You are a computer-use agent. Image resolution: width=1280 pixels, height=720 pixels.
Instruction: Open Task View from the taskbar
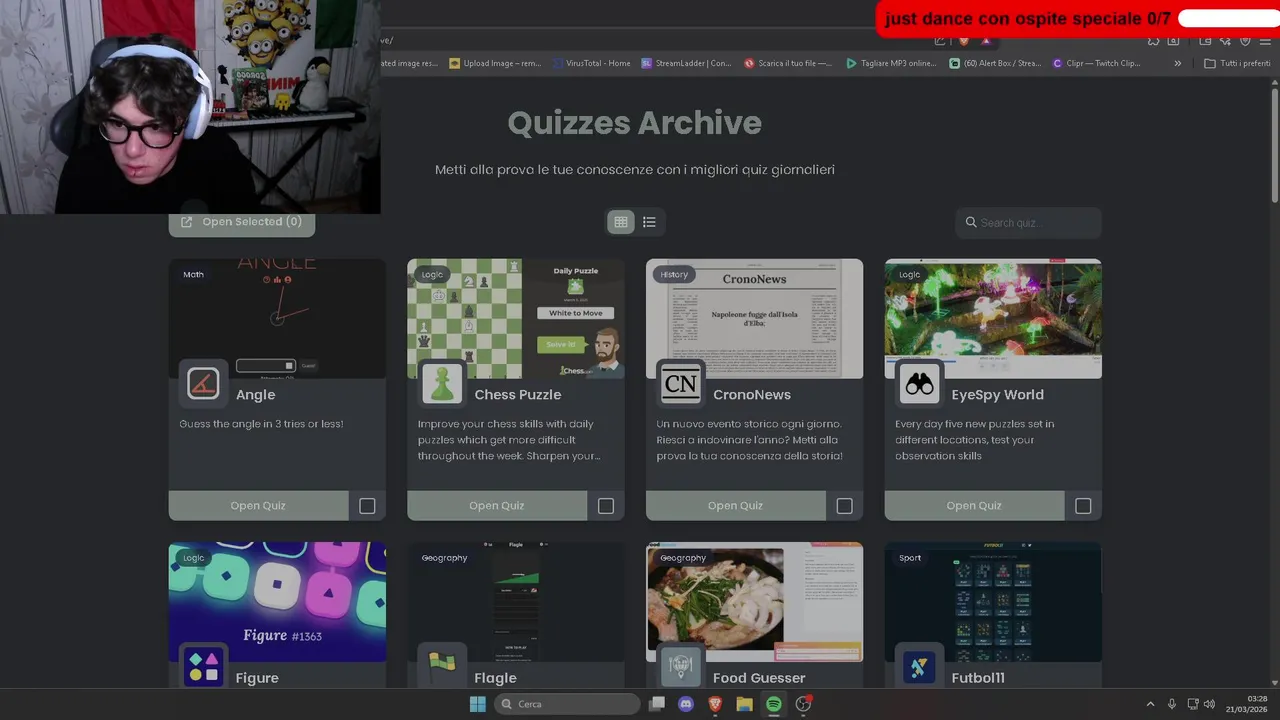coord(657,704)
